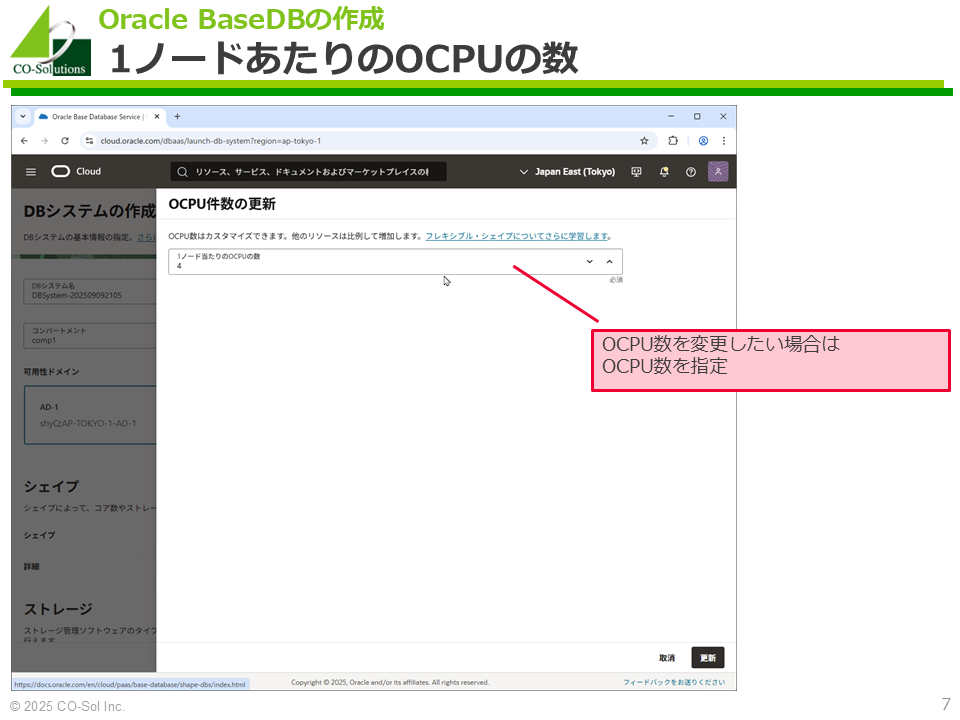This screenshot has width=960, height=720.
Task: Click the コンパートメント comp1 field
Action: pos(90,336)
